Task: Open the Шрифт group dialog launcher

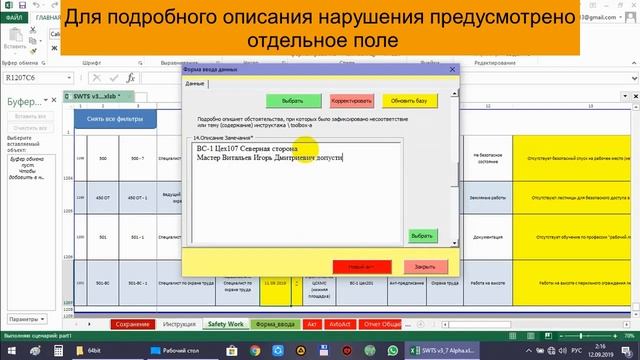Action: [x=140, y=63]
